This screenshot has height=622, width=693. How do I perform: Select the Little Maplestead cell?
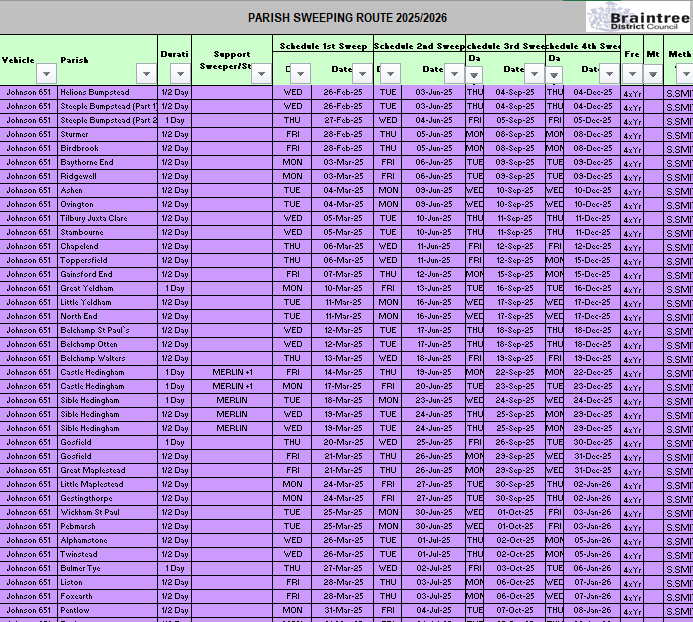107,484
